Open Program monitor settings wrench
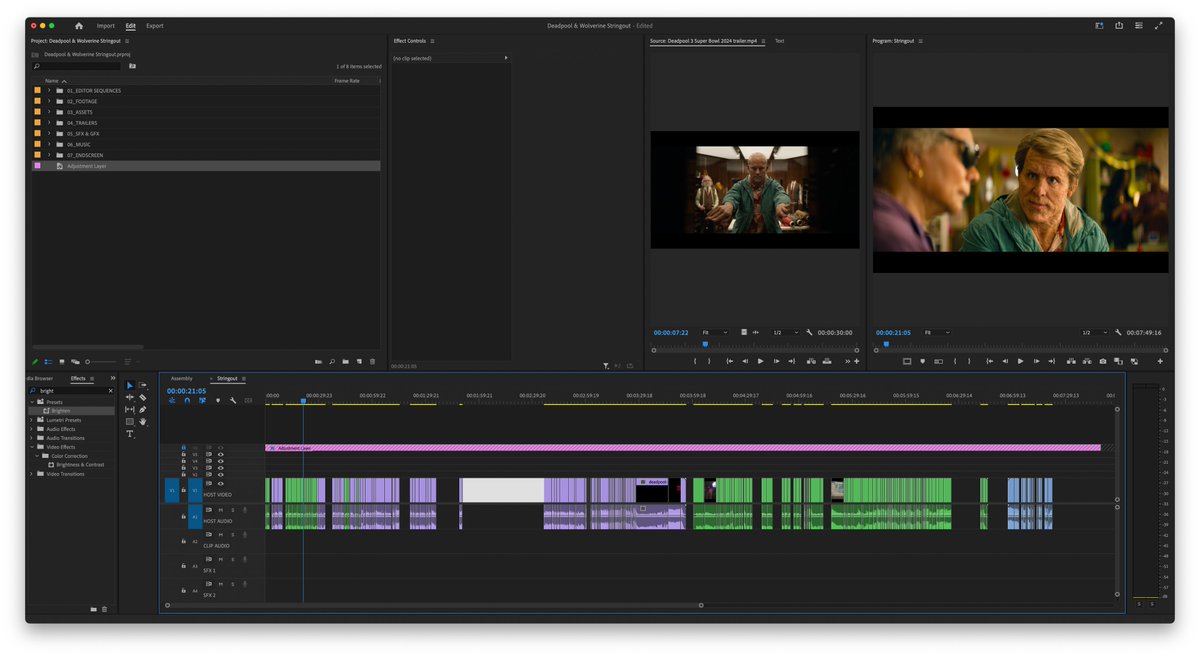 (x=1119, y=332)
